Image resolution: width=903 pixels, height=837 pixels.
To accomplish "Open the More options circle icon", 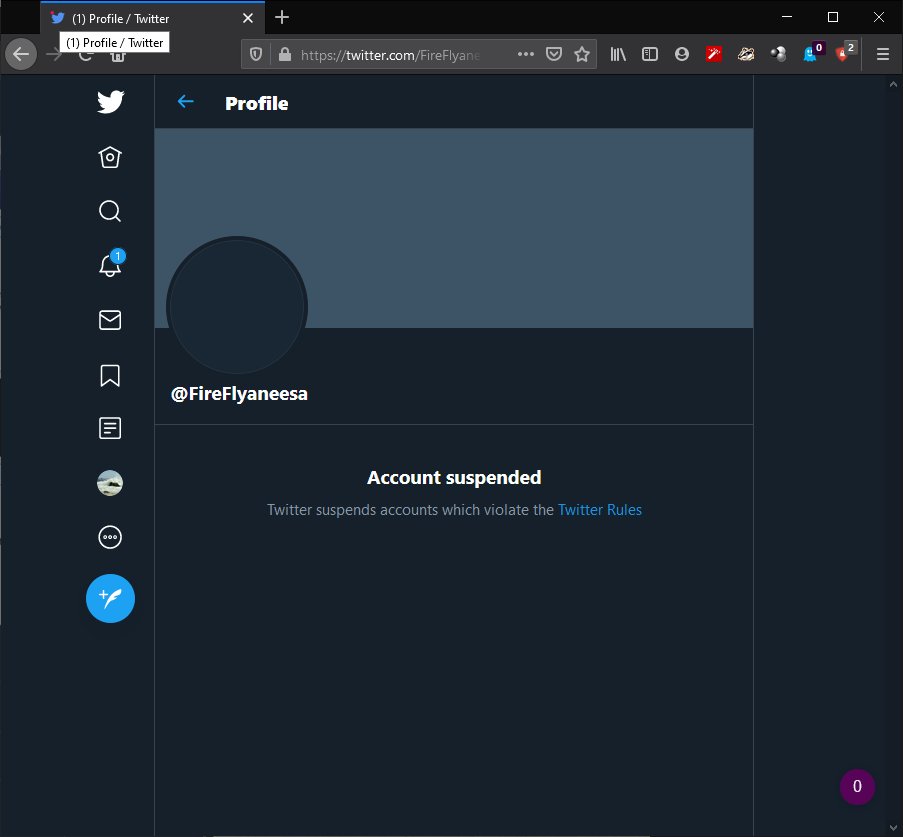I will pos(110,537).
